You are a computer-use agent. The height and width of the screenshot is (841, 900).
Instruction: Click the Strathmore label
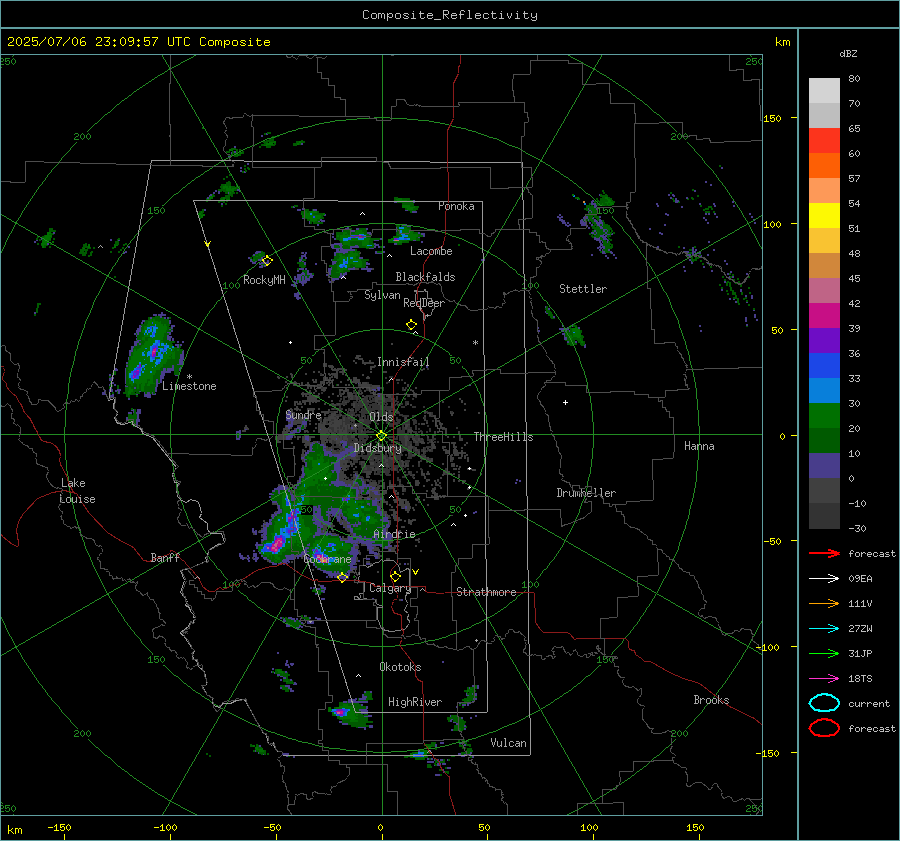pos(486,592)
